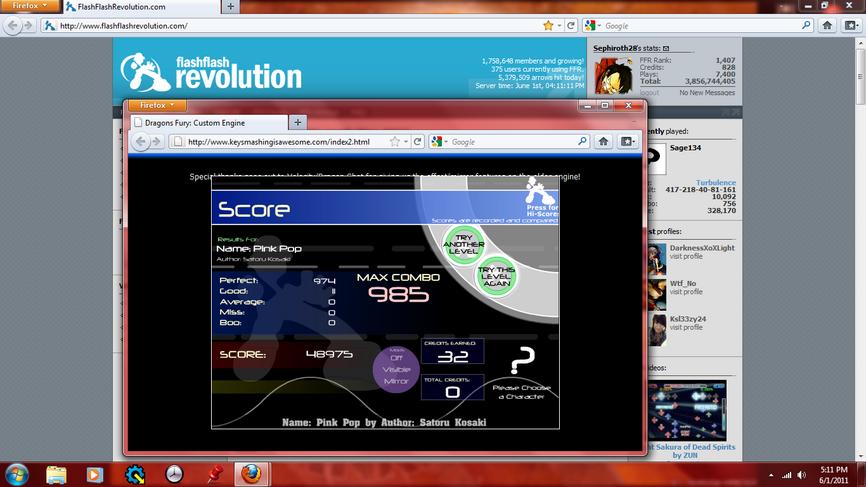Go to home page in the front Firefox window
Viewport: 866px width, 487px height.
coord(603,142)
